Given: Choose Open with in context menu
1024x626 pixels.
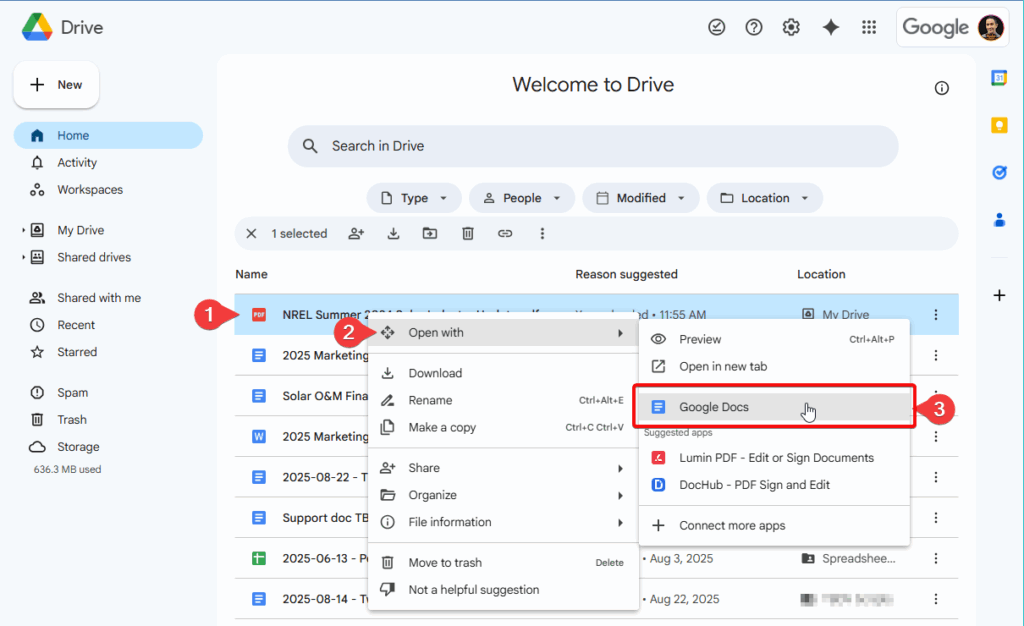Looking at the screenshot, I should [504, 333].
